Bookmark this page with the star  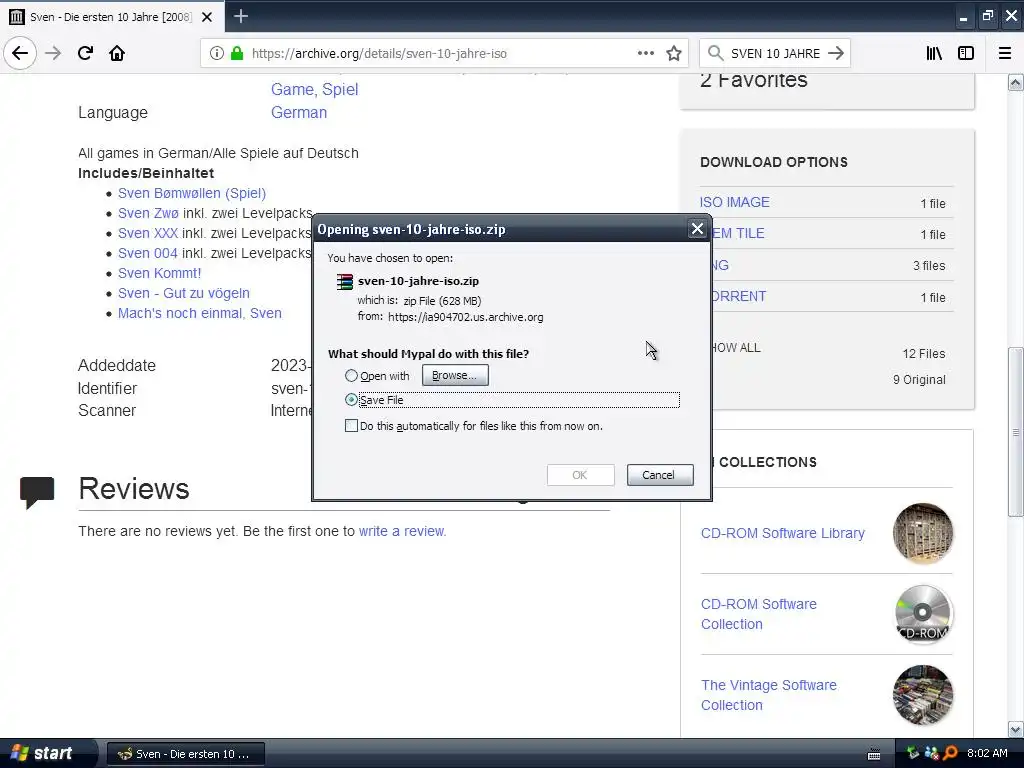674,53
